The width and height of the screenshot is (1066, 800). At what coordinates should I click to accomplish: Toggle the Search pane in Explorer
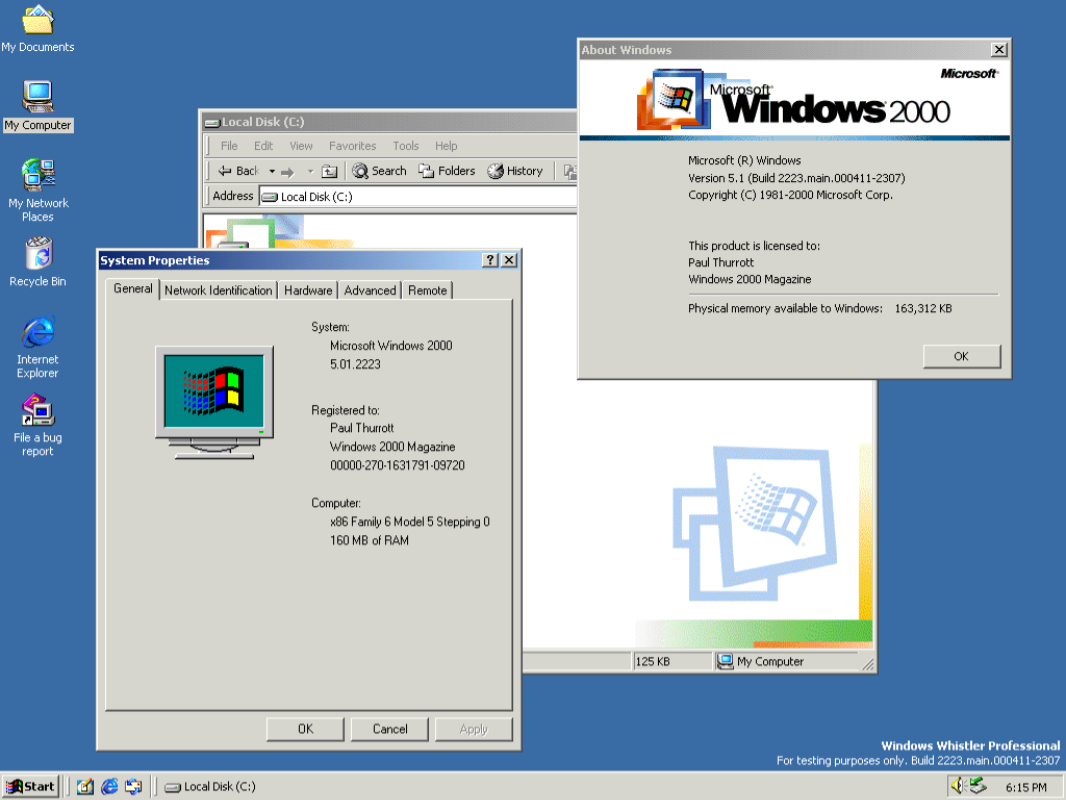(379, 171)
